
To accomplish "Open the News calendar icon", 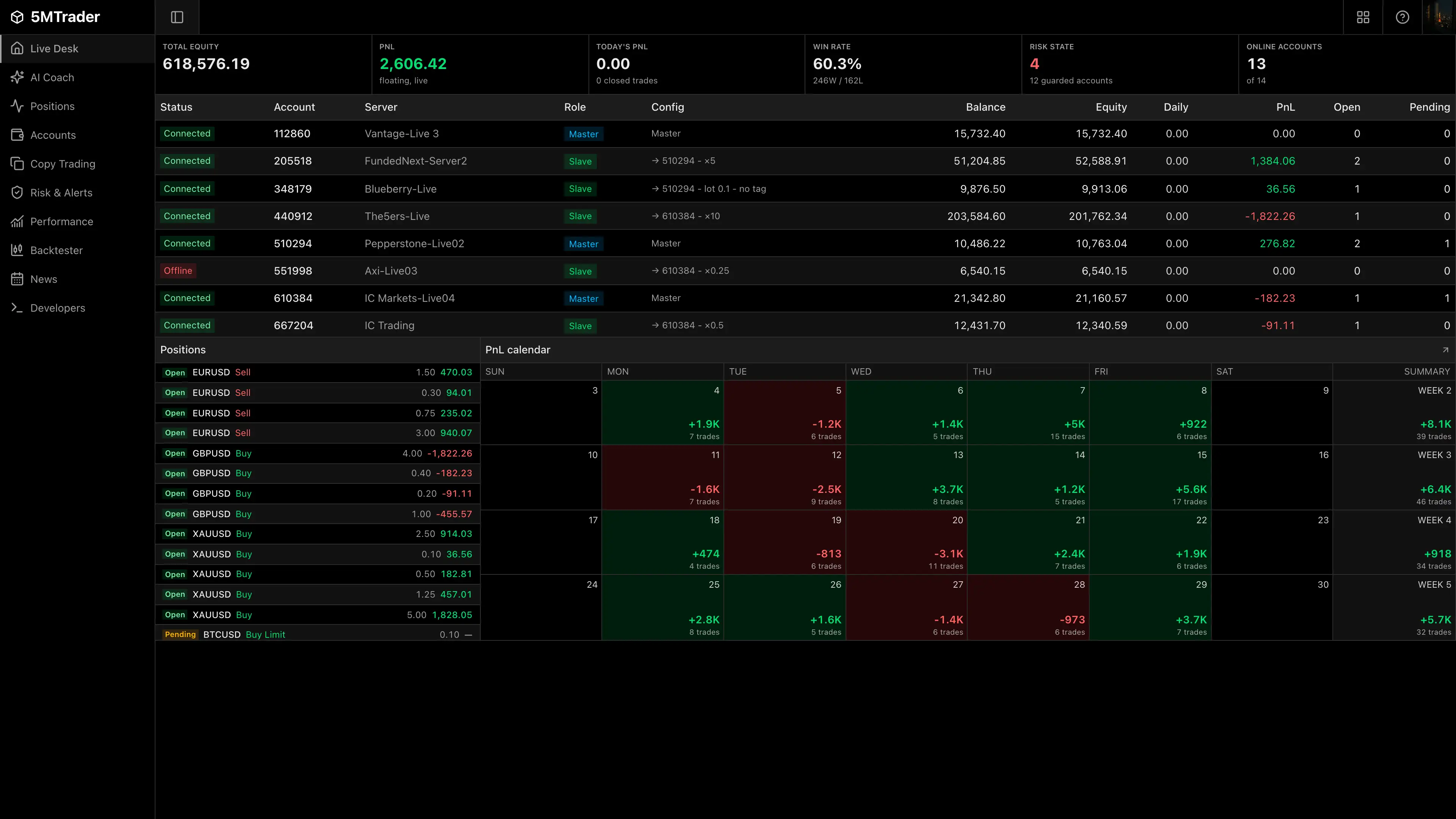I will (x=17, y=279).
